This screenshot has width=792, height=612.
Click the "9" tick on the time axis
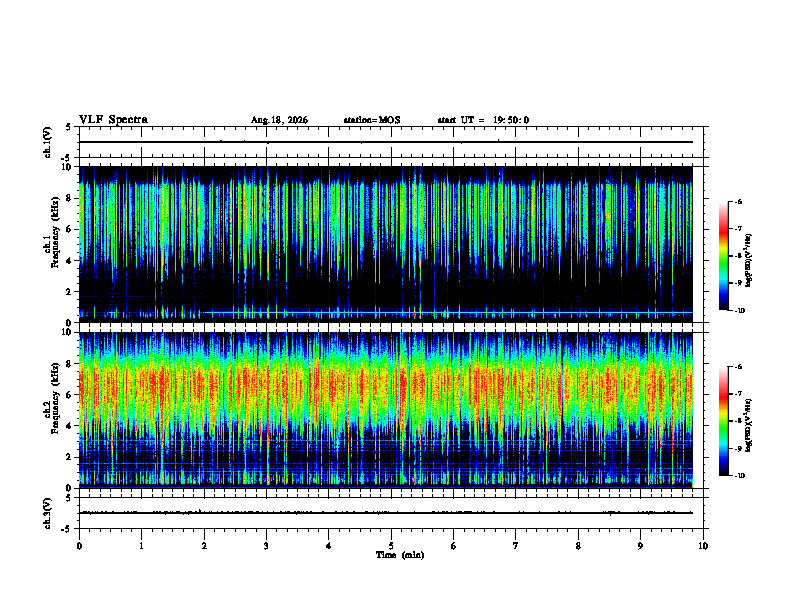[x=640, y=546]
